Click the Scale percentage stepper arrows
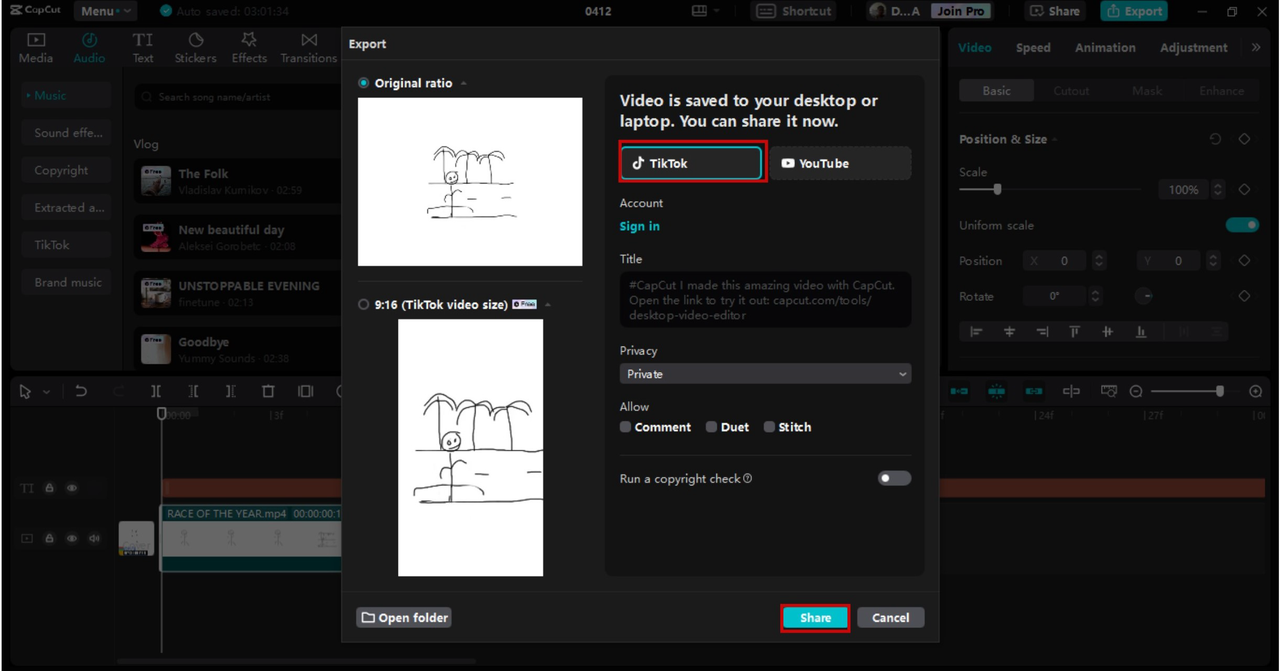 click(1217, 189)
